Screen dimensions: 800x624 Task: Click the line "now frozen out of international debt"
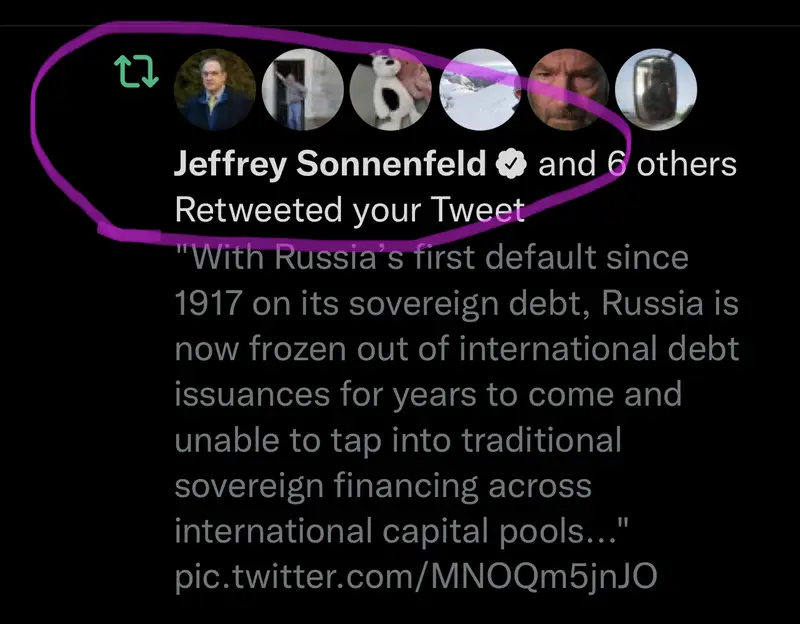coord(456,349)
